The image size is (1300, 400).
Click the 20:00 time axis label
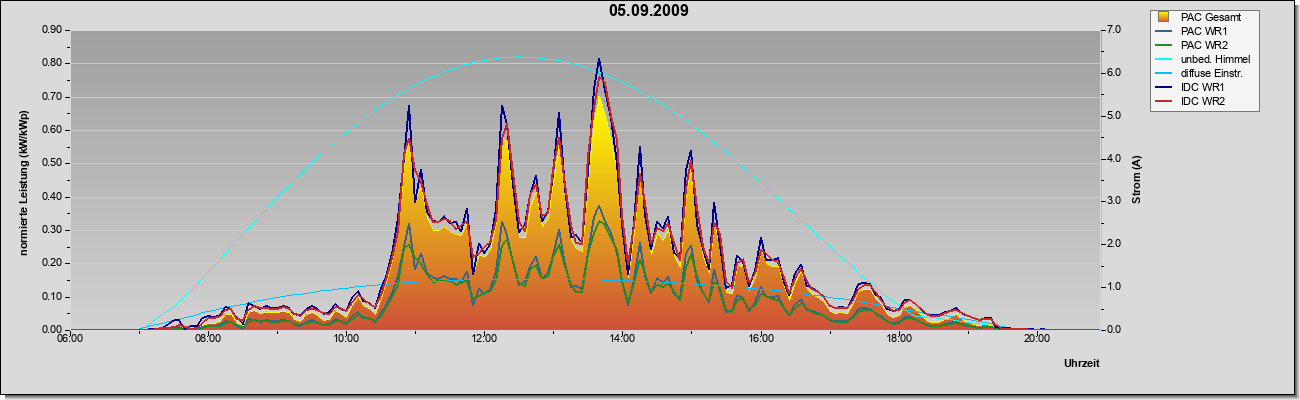pyautogui.click(x=1036, y=338)
